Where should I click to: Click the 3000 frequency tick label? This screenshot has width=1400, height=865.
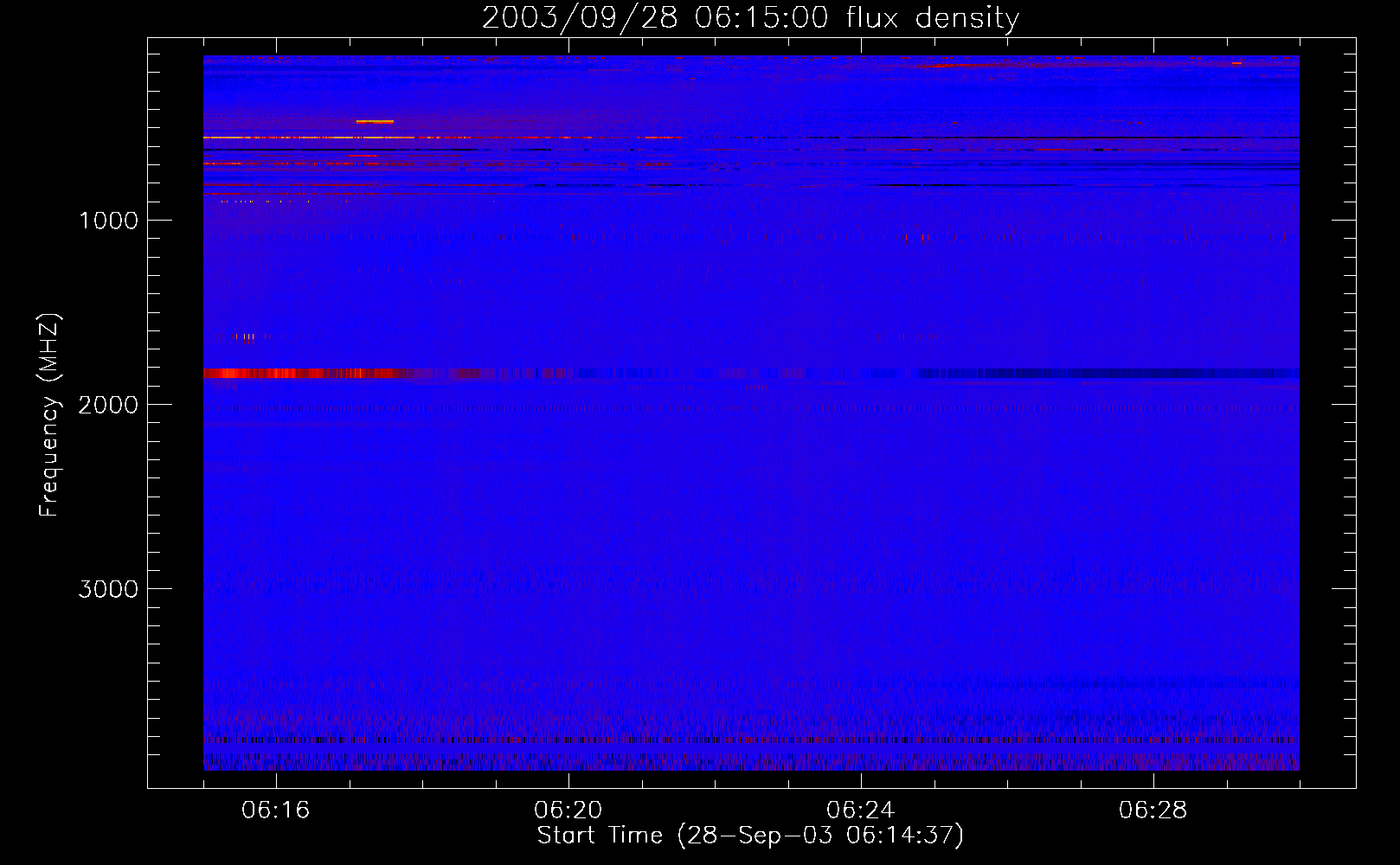(x=108, y=589)
